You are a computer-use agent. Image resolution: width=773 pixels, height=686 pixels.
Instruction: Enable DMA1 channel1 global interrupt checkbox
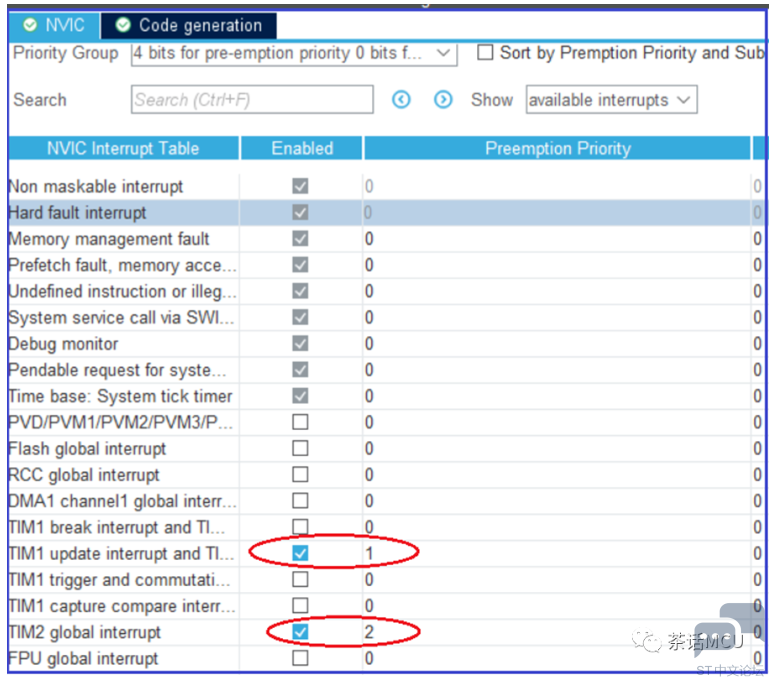point(300,501)
